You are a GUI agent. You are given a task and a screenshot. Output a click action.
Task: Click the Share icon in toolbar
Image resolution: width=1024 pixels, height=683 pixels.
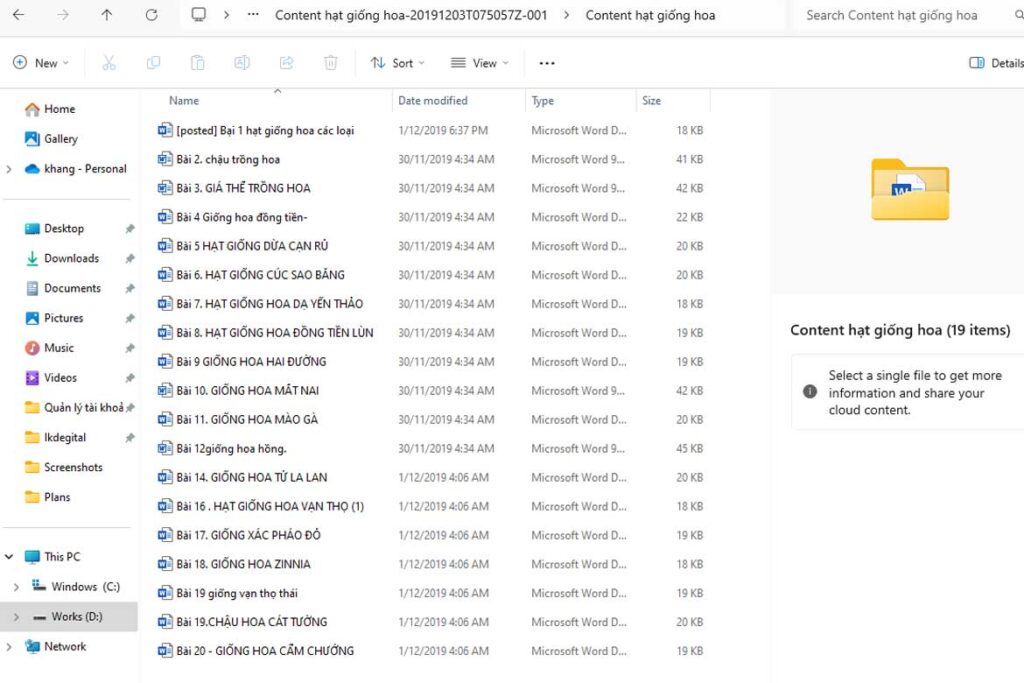coord(286,63)
